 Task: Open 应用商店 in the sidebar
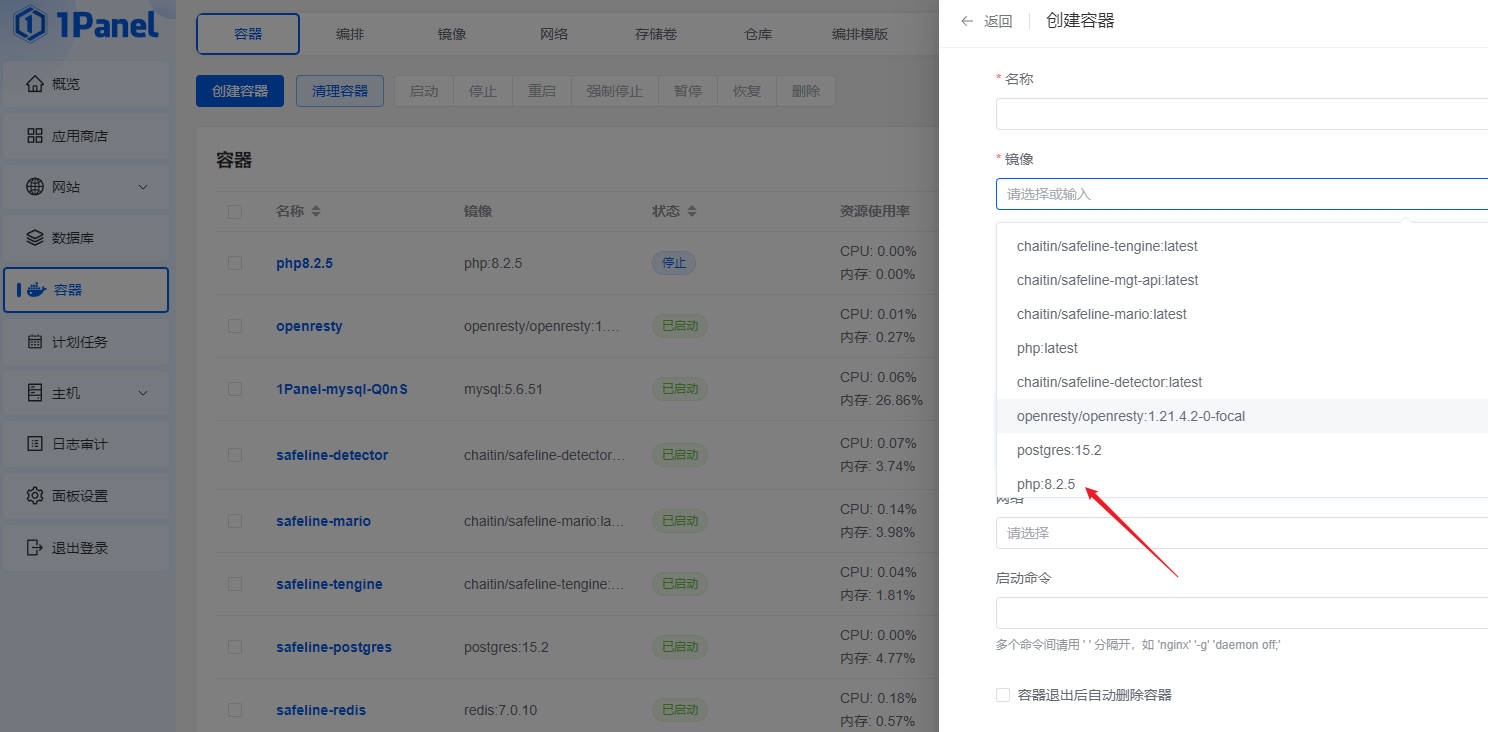pyautogui.click(x=86, y=136)
